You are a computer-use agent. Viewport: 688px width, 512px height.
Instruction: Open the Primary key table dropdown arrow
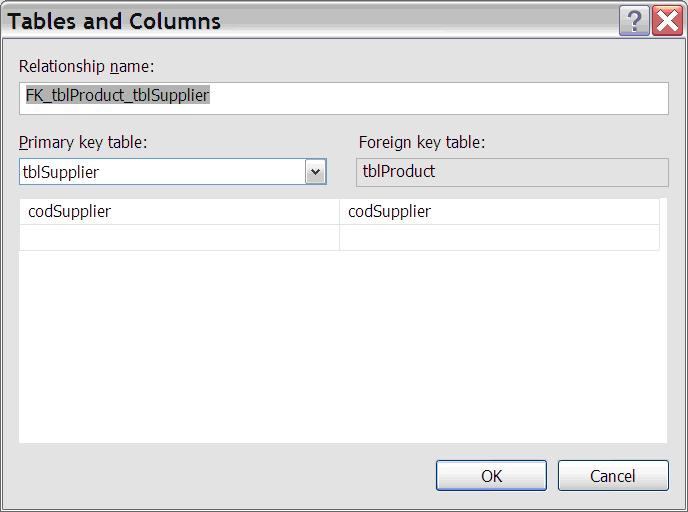coord(316,172)
